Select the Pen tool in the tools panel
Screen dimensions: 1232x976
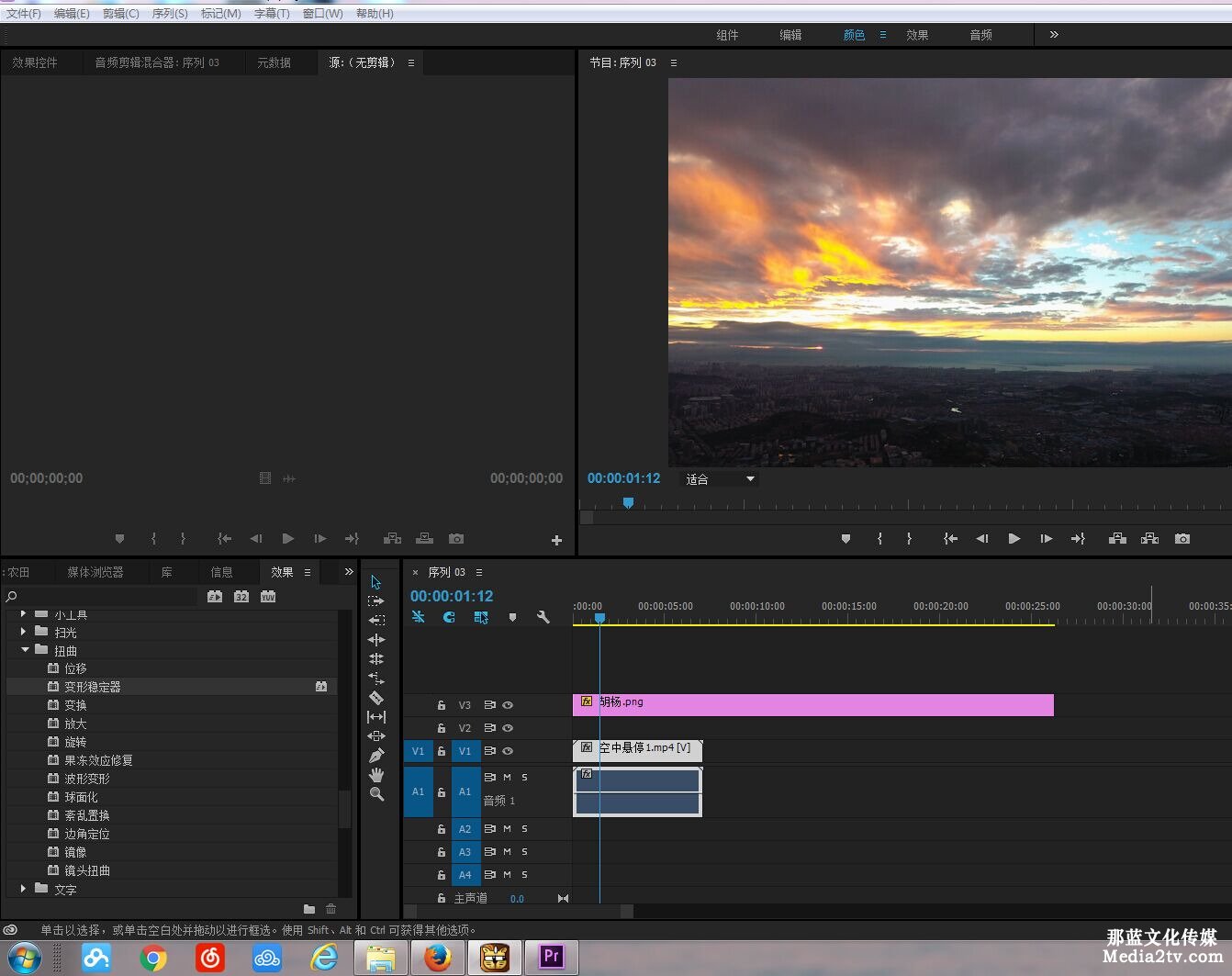[376, 756]
